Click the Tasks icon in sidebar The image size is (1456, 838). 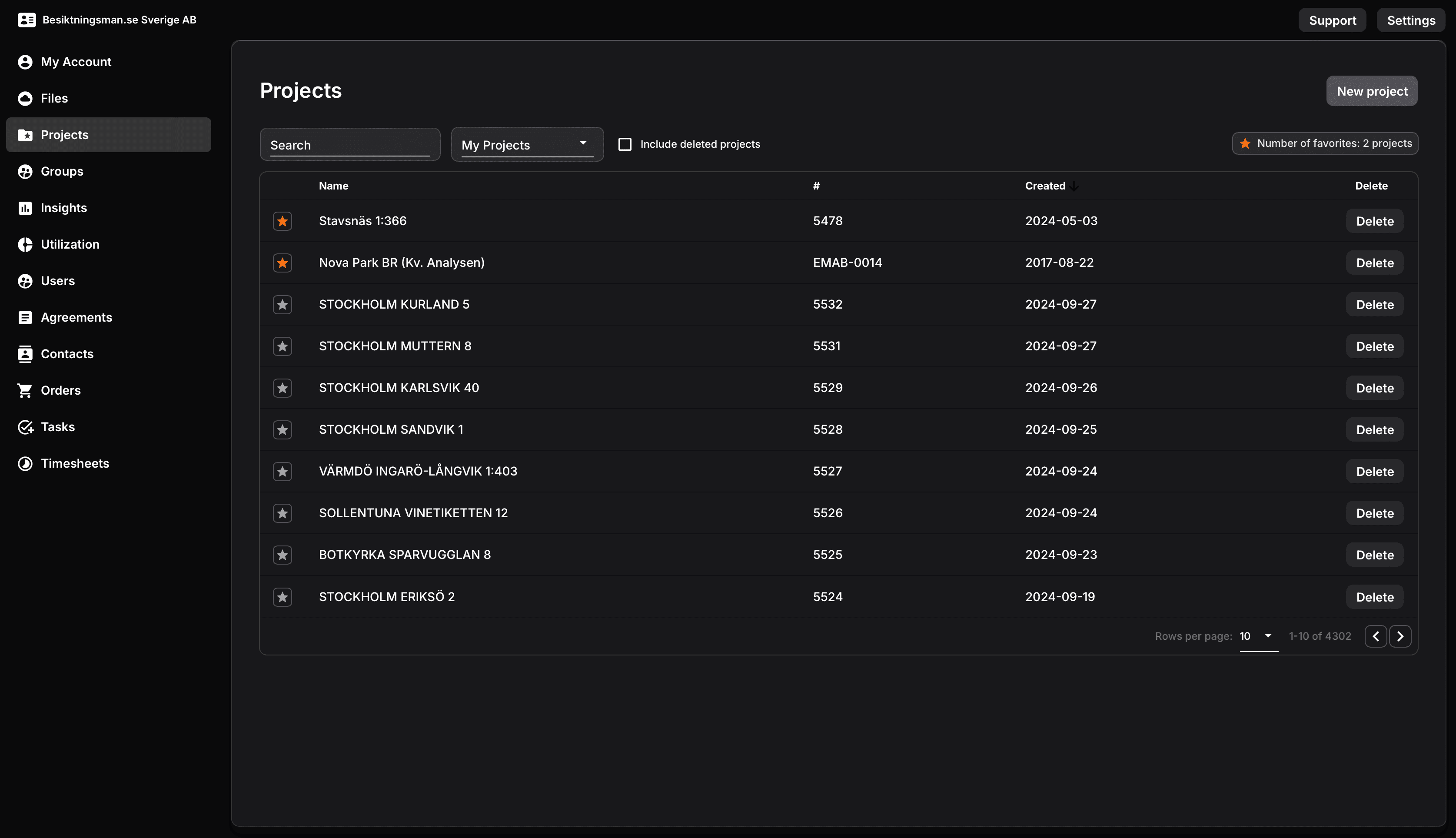point(25,427)
